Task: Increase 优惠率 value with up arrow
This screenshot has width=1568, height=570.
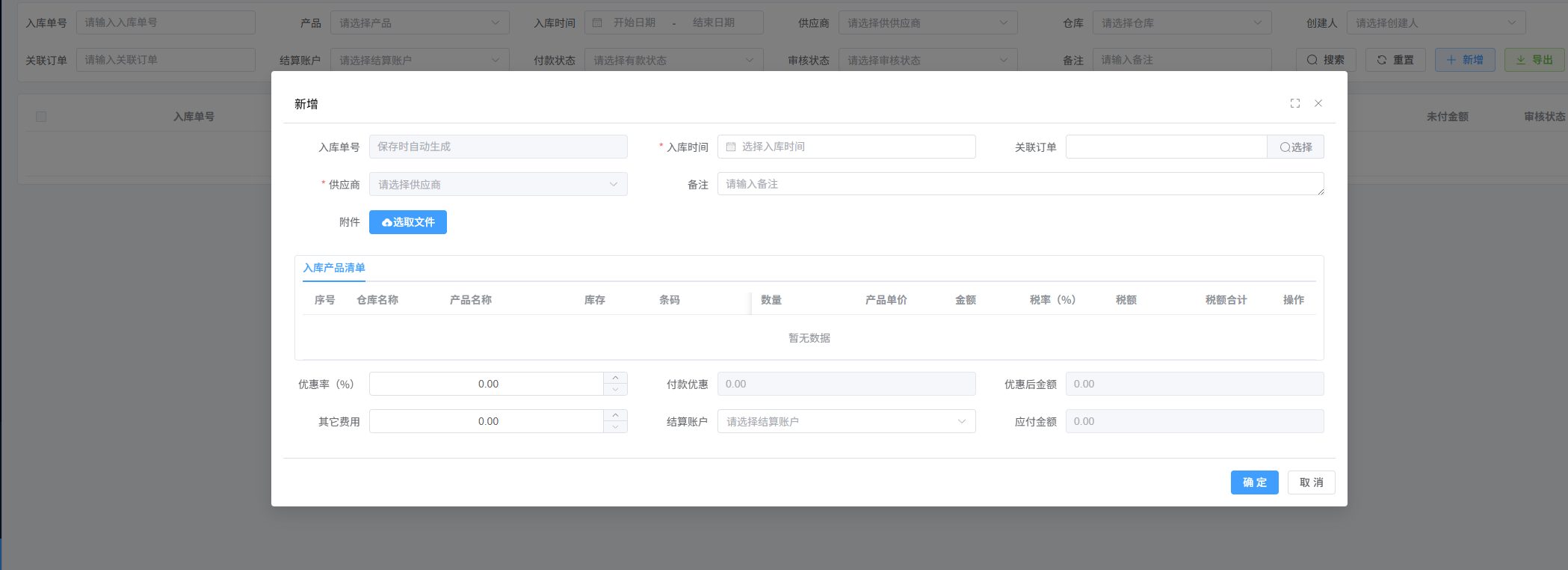Action: pyautogui.click(x=615, y=378)
